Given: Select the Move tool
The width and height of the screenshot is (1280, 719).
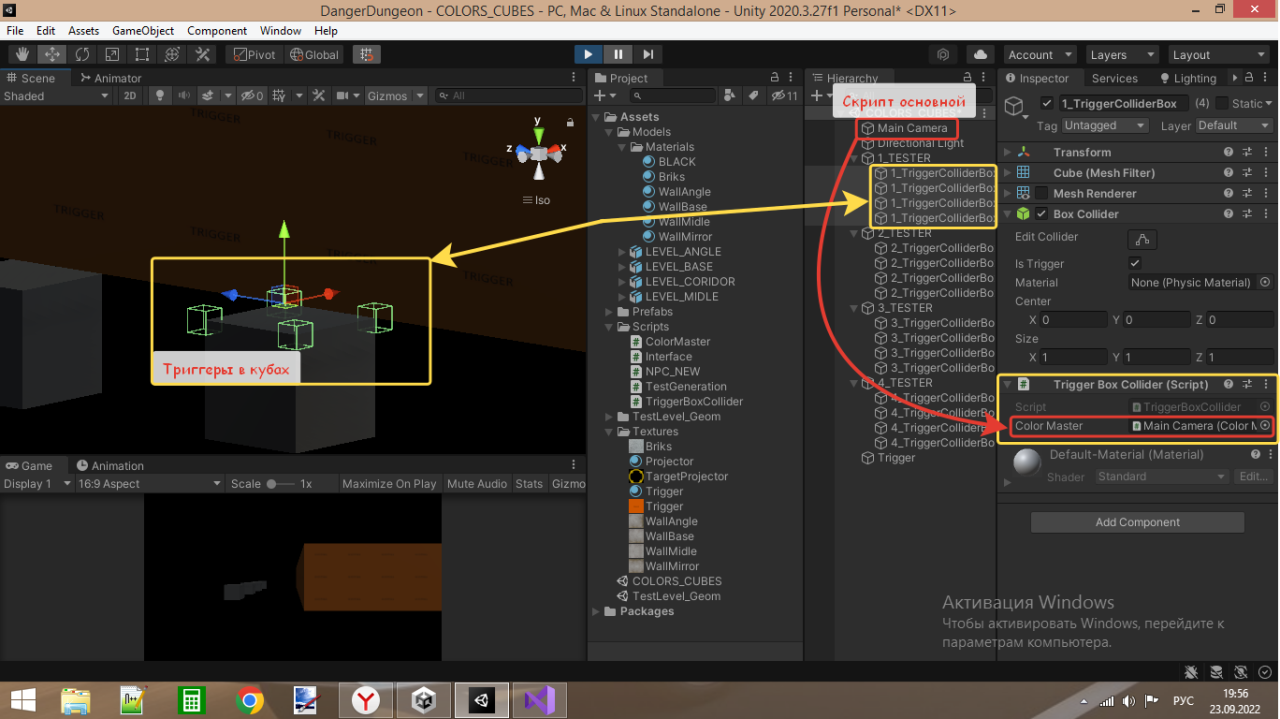Looking at the screenshot, I should click(52, 55).
